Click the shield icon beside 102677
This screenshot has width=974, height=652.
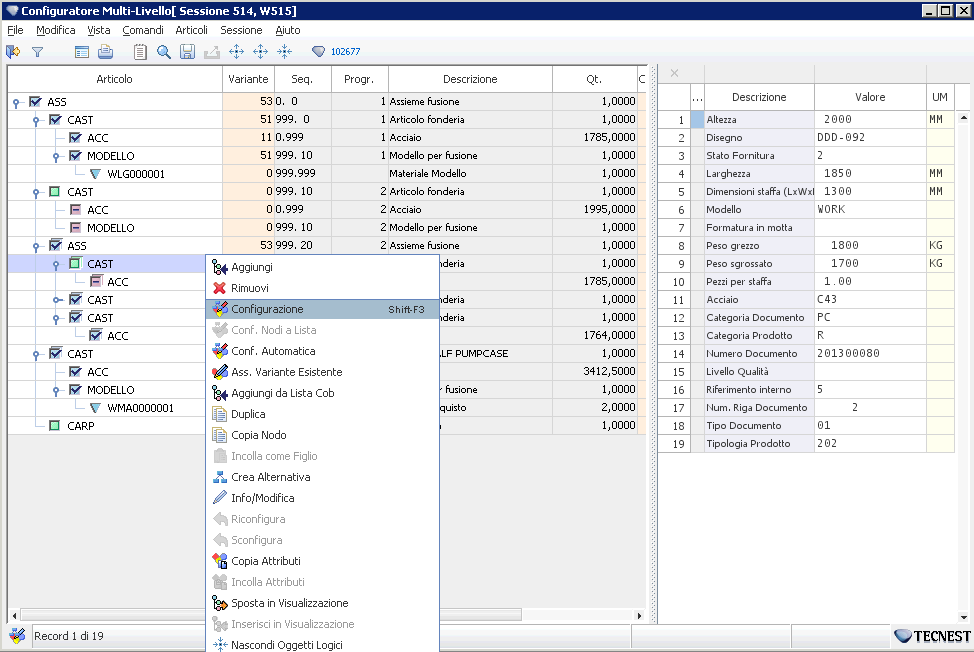[318, 52]
